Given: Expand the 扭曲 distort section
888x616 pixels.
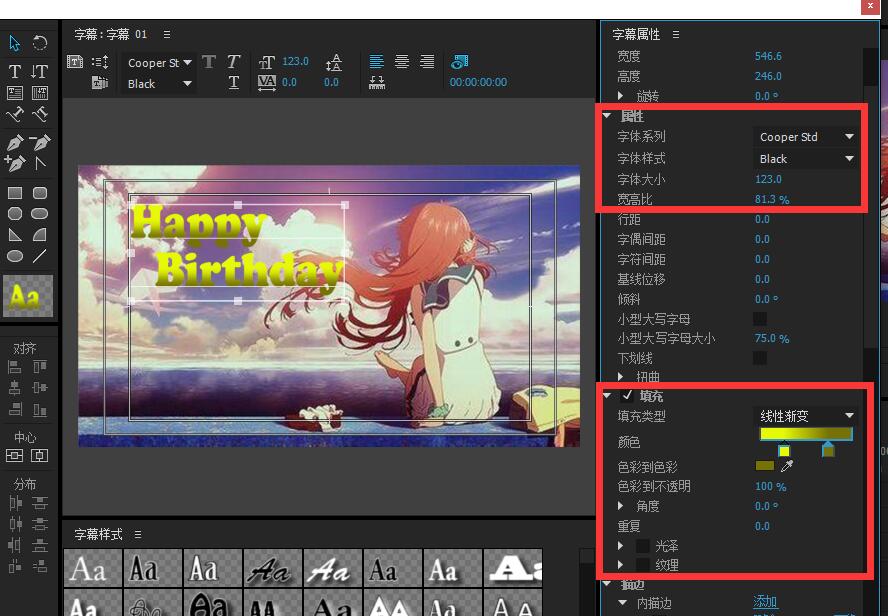Looking at the screenshot, I should tap(621, 376).
